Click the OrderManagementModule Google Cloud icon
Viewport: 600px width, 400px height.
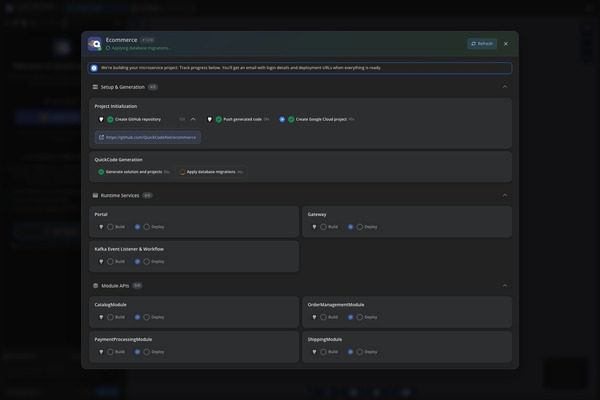351,317
